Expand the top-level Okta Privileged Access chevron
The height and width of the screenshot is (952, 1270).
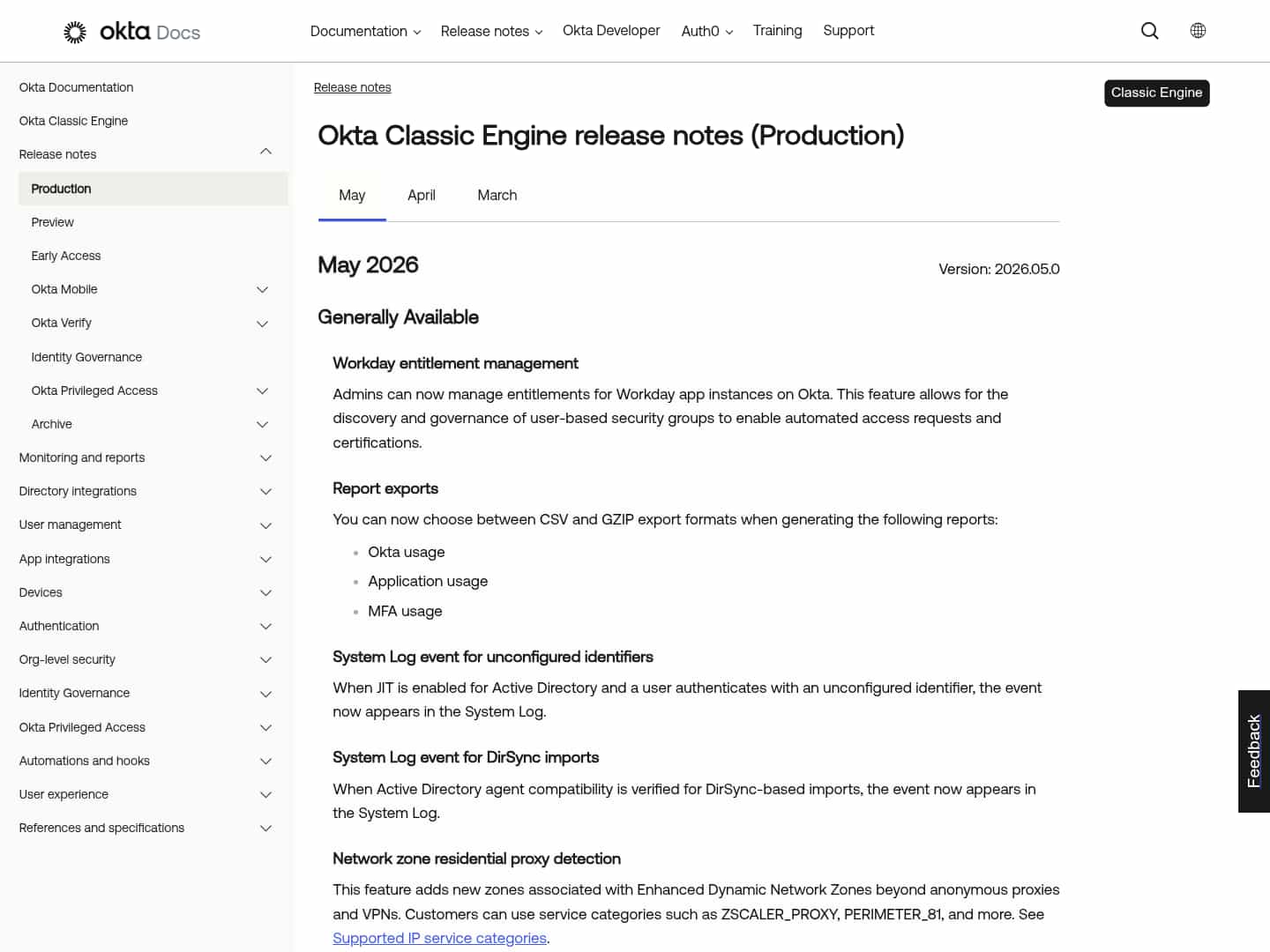(265, 728)
